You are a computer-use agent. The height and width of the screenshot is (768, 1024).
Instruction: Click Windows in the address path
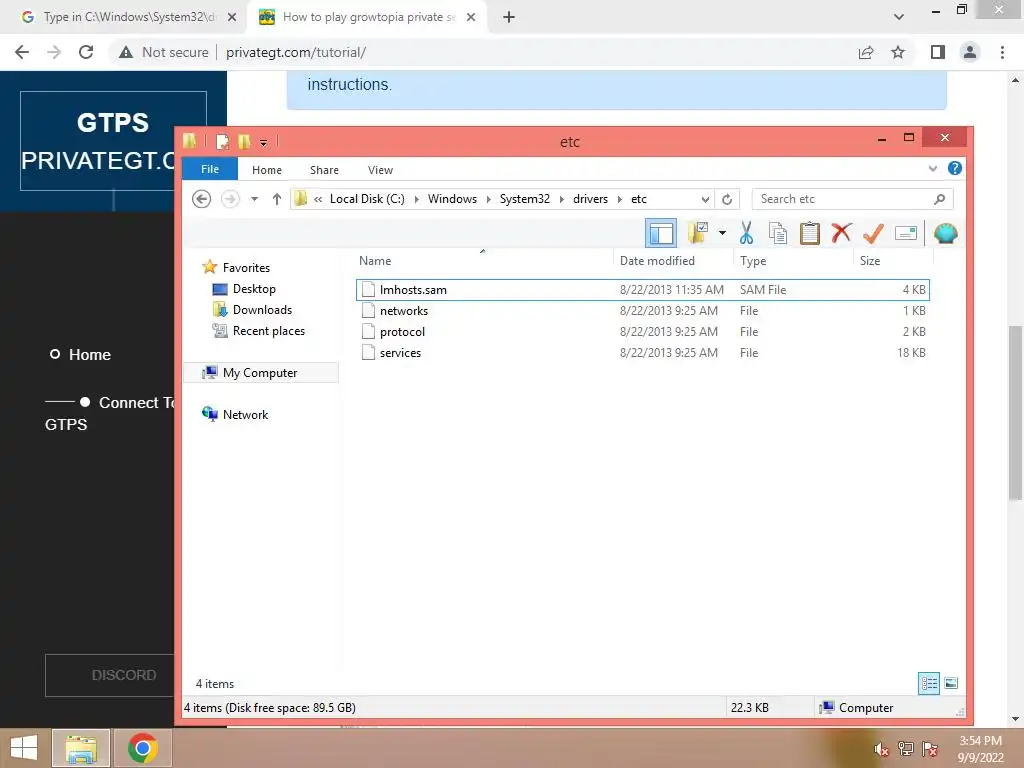(452, 199)
